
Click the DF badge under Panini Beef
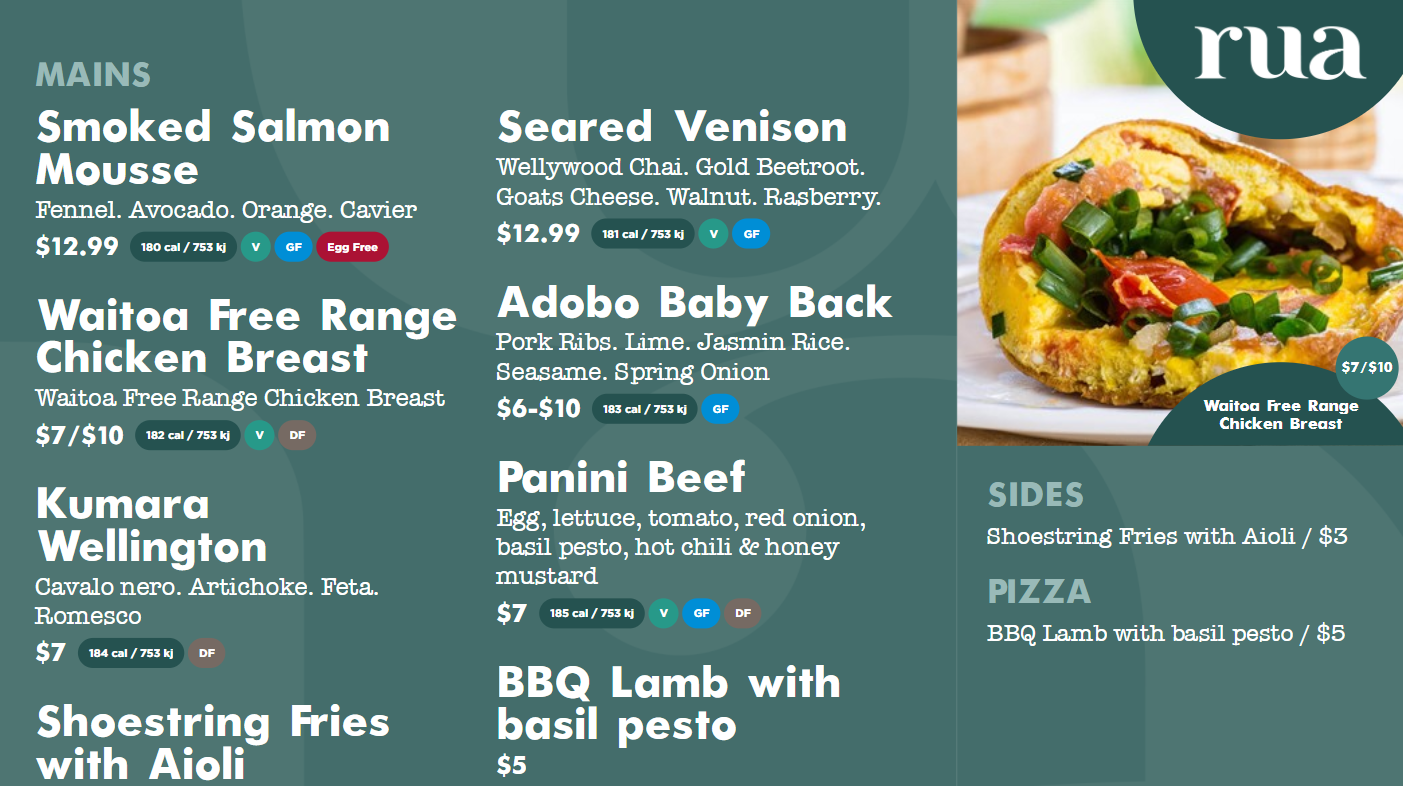743,613
